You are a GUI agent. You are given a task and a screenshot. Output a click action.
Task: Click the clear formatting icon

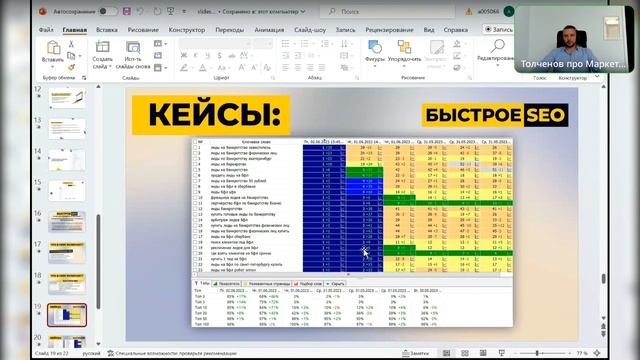click(267, 67)
